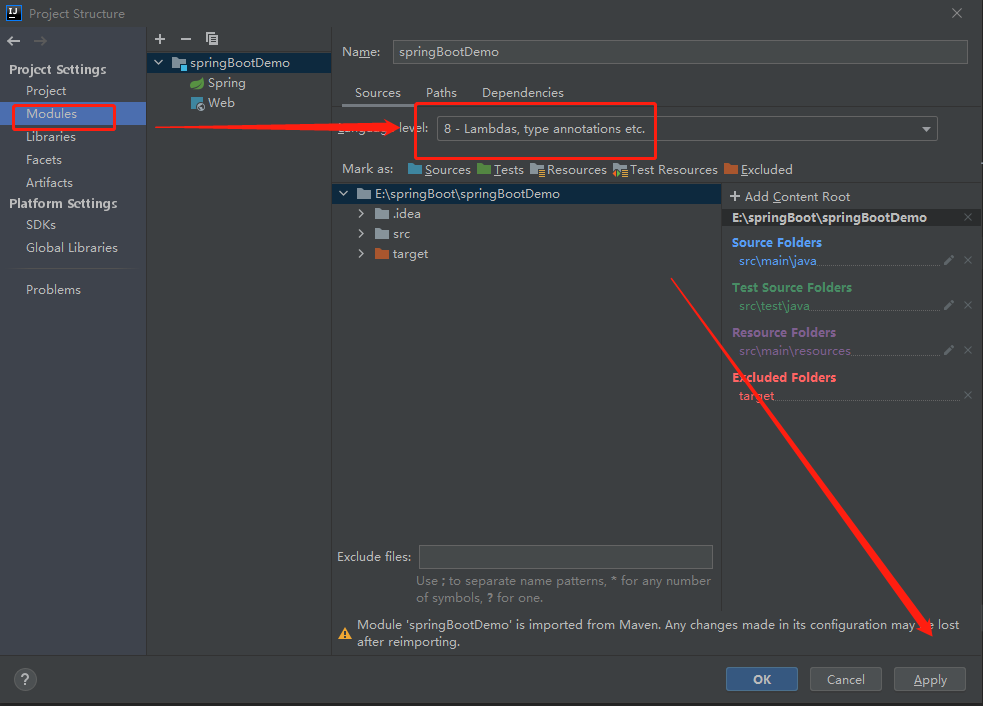Open the Language level dropdown
The height and width of the screenshot is (706, 983).
[686, 129]
